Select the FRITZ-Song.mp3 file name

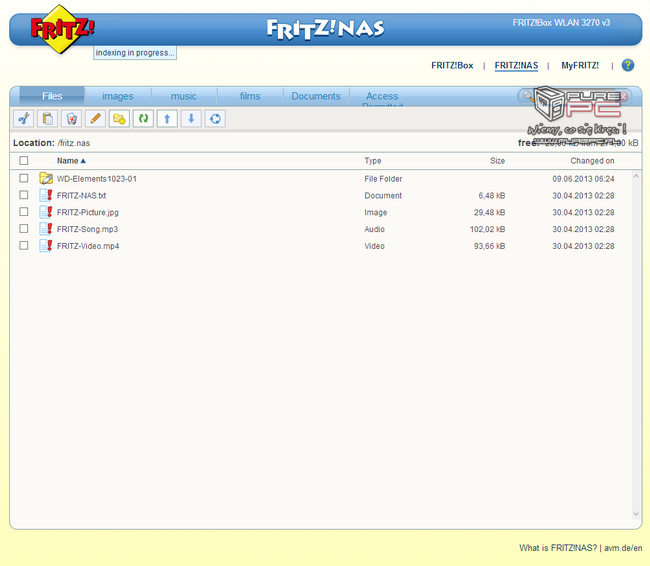point(87,229)
